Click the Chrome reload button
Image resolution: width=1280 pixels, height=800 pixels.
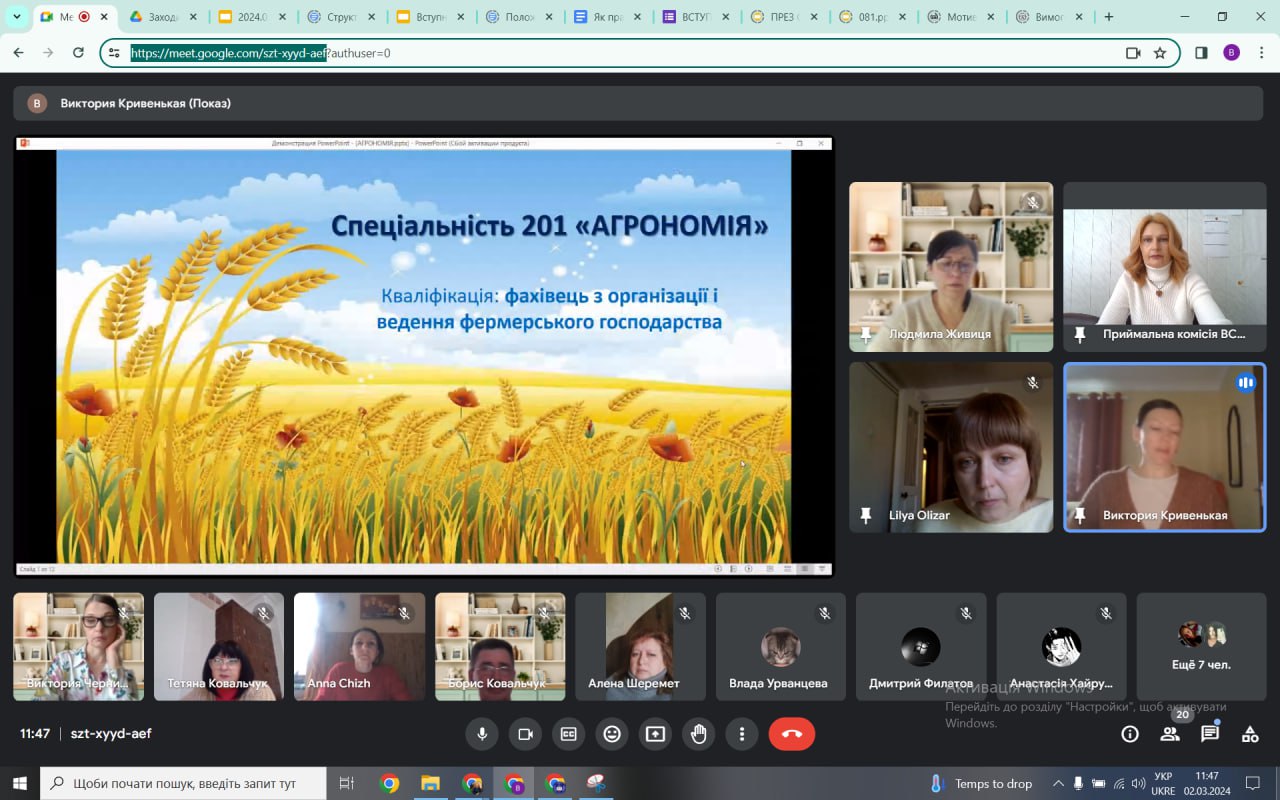click(78, 53)
